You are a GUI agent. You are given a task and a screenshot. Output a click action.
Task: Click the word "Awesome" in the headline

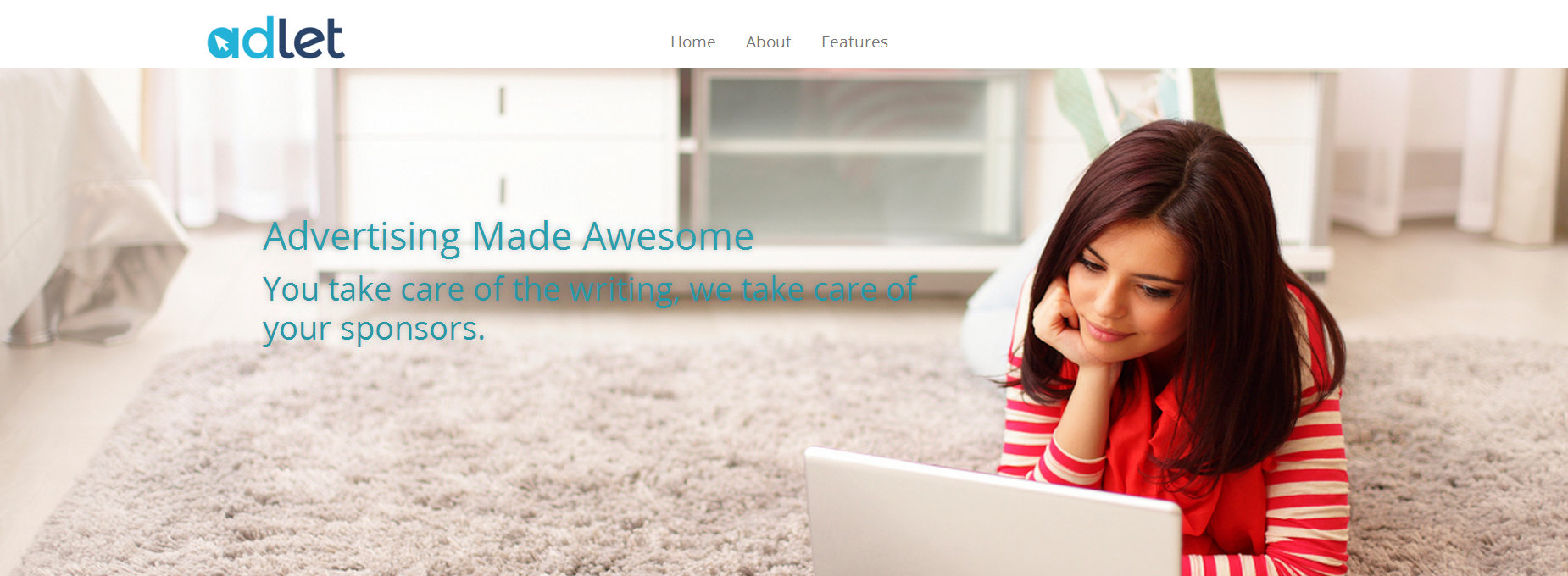669,236
